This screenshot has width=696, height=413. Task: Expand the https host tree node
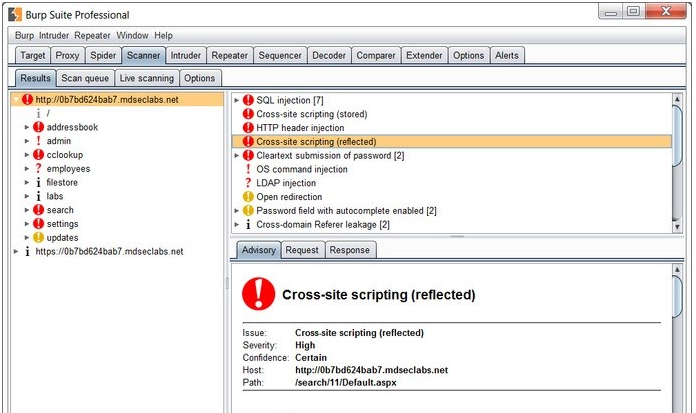pyautogui.click(x=16, y=251)
